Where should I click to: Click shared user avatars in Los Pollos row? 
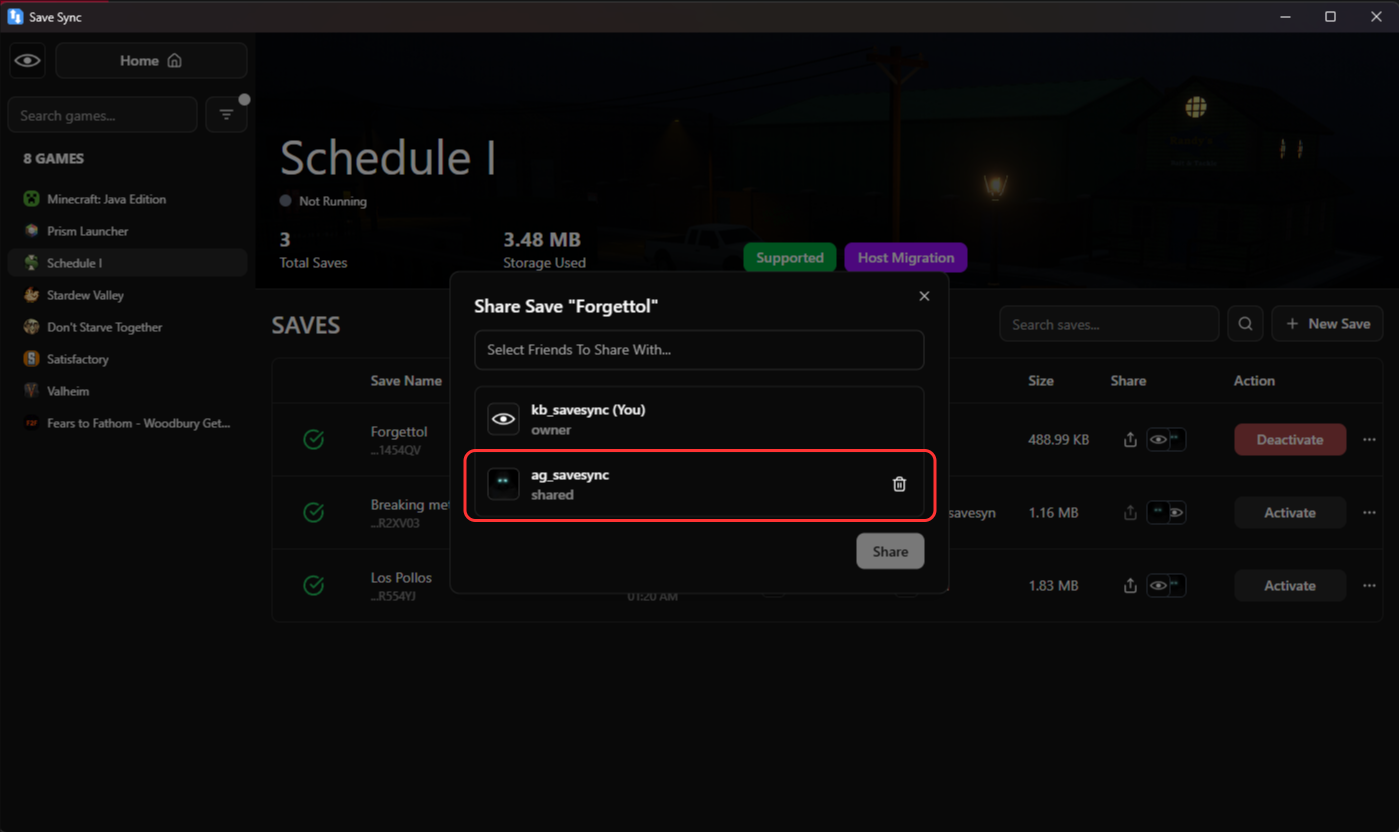1166,585
